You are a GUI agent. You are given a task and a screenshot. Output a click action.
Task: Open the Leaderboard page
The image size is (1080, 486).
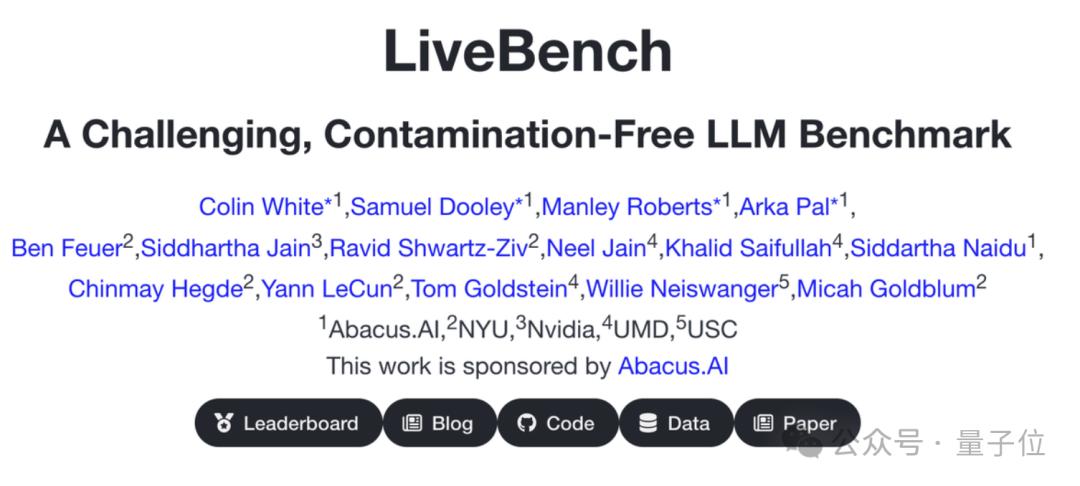(288, 423)
